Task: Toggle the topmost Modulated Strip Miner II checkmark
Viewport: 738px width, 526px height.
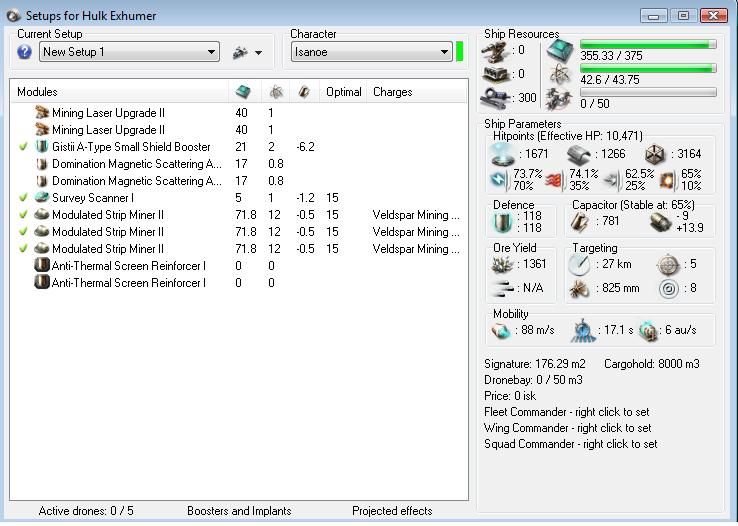Action: tap(23, 215)
